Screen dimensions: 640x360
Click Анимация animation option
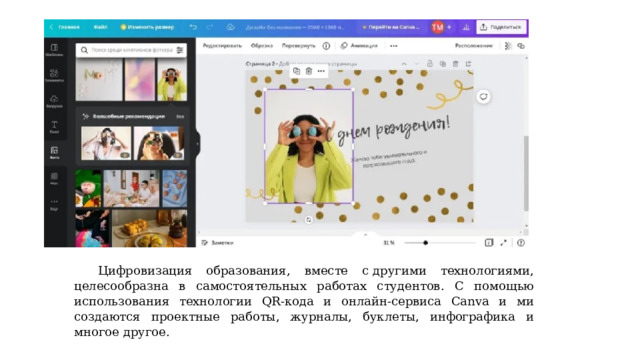(x=359, y=46)
